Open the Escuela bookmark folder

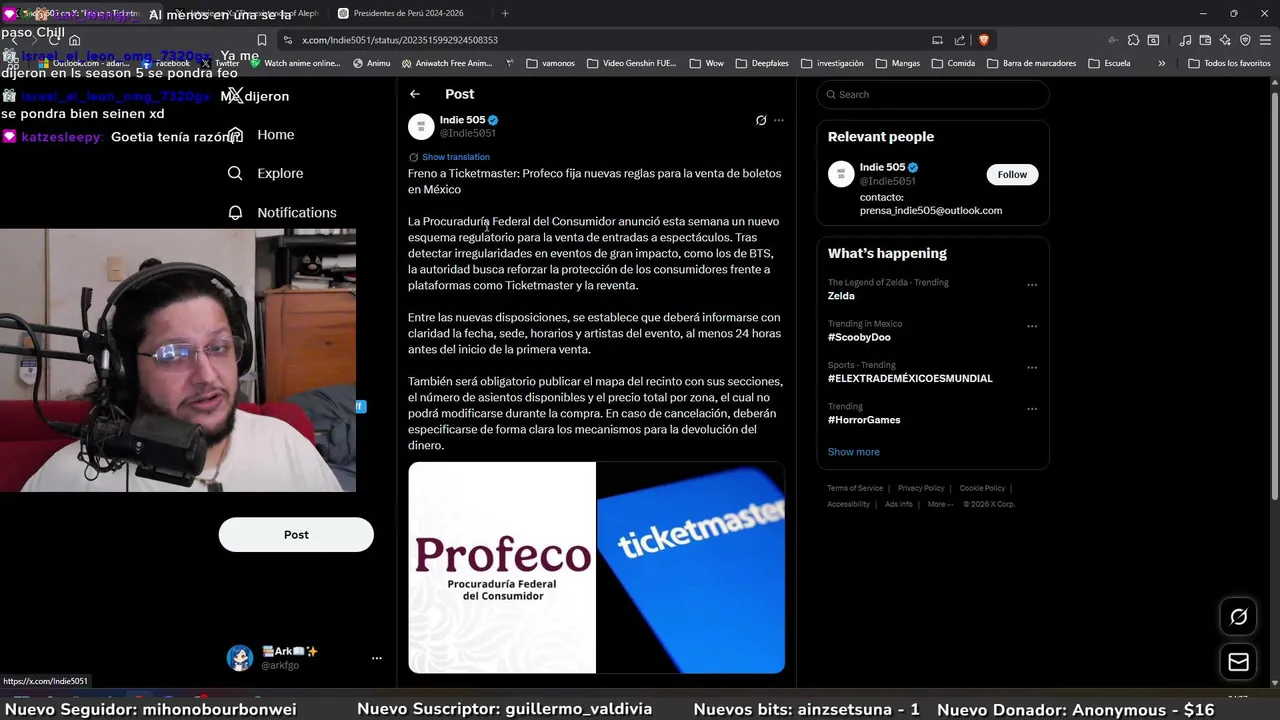click(1108, 63)
